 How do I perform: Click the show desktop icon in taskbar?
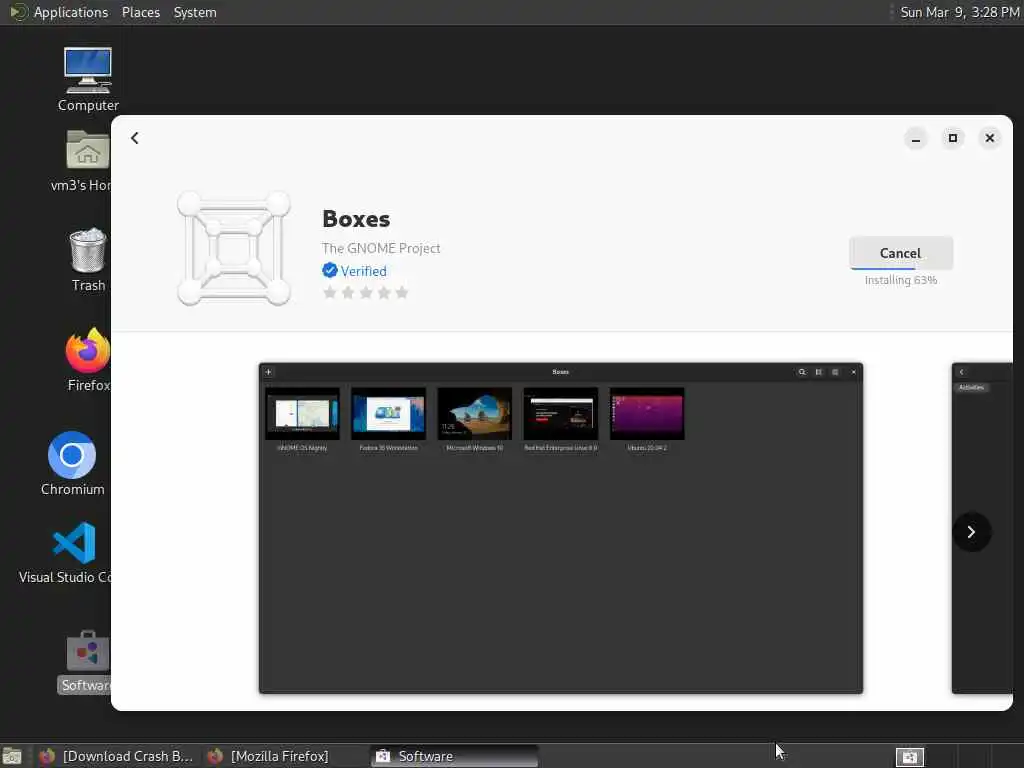coord(12,756)
